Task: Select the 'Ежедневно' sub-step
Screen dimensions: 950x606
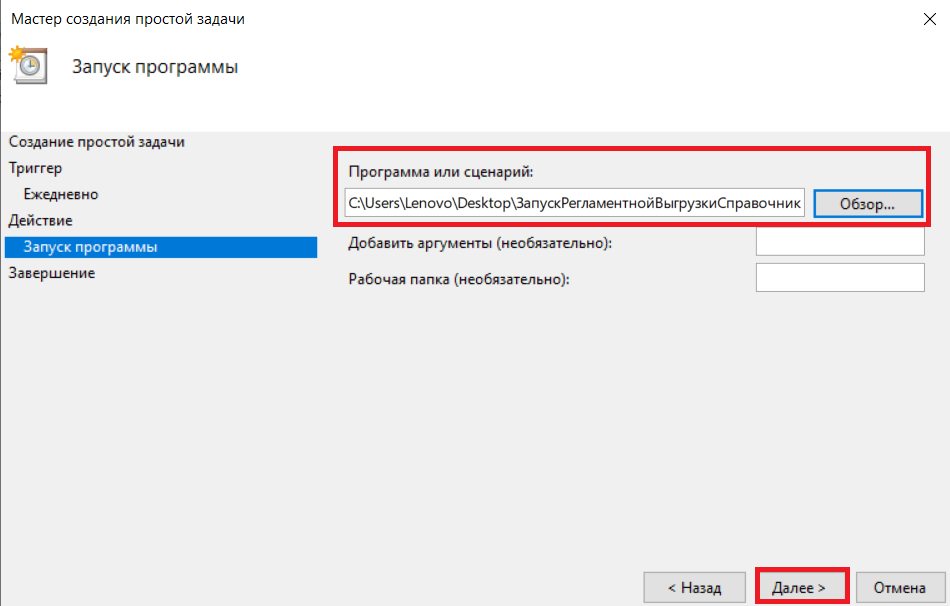Action: tap(61, 194)
